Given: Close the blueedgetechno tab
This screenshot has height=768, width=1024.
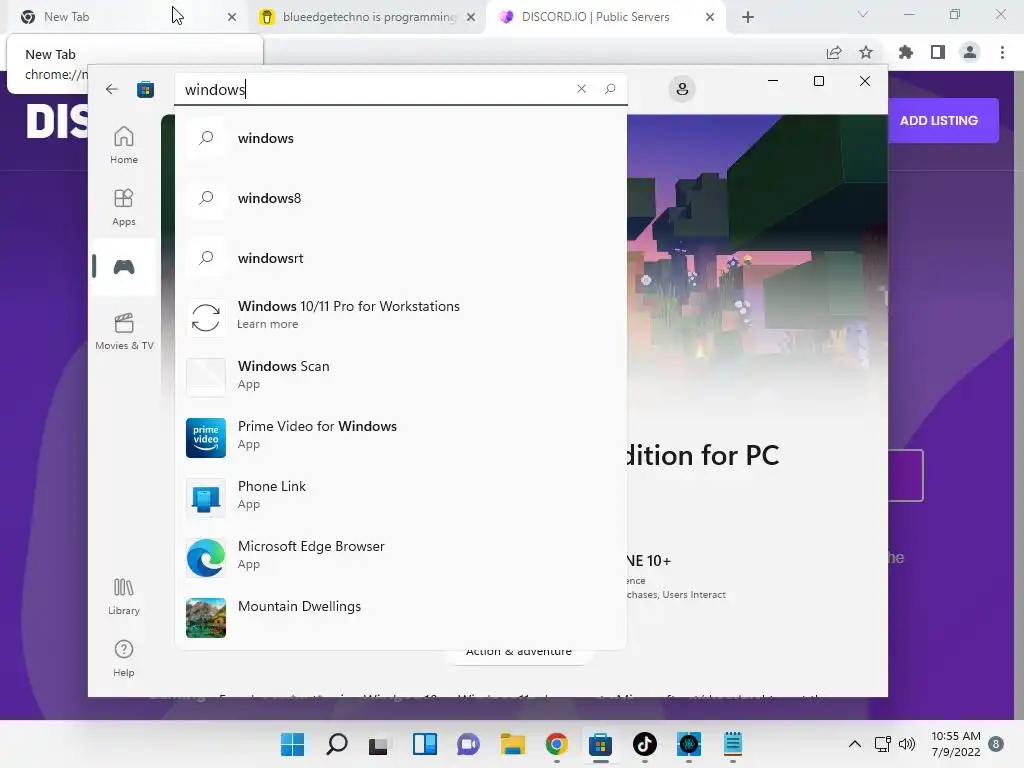Looking at the screenshot, I should tap(471, 17).
